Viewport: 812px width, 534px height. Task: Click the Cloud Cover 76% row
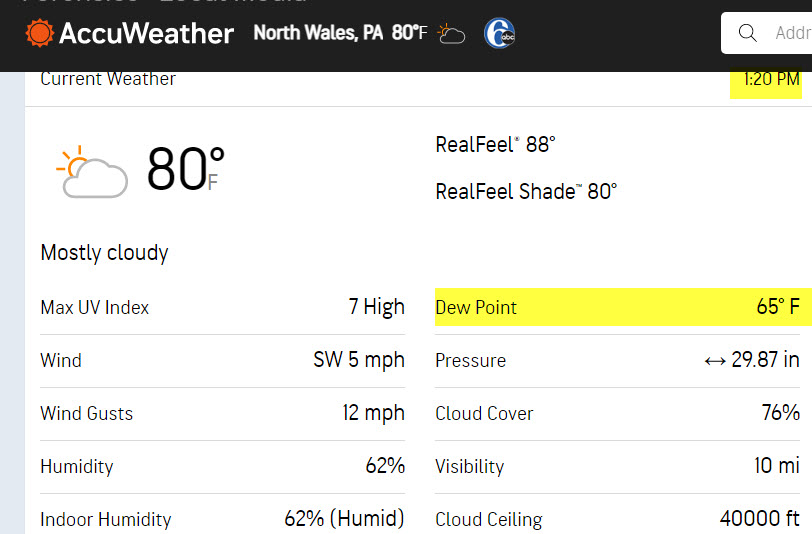point(617,413)
